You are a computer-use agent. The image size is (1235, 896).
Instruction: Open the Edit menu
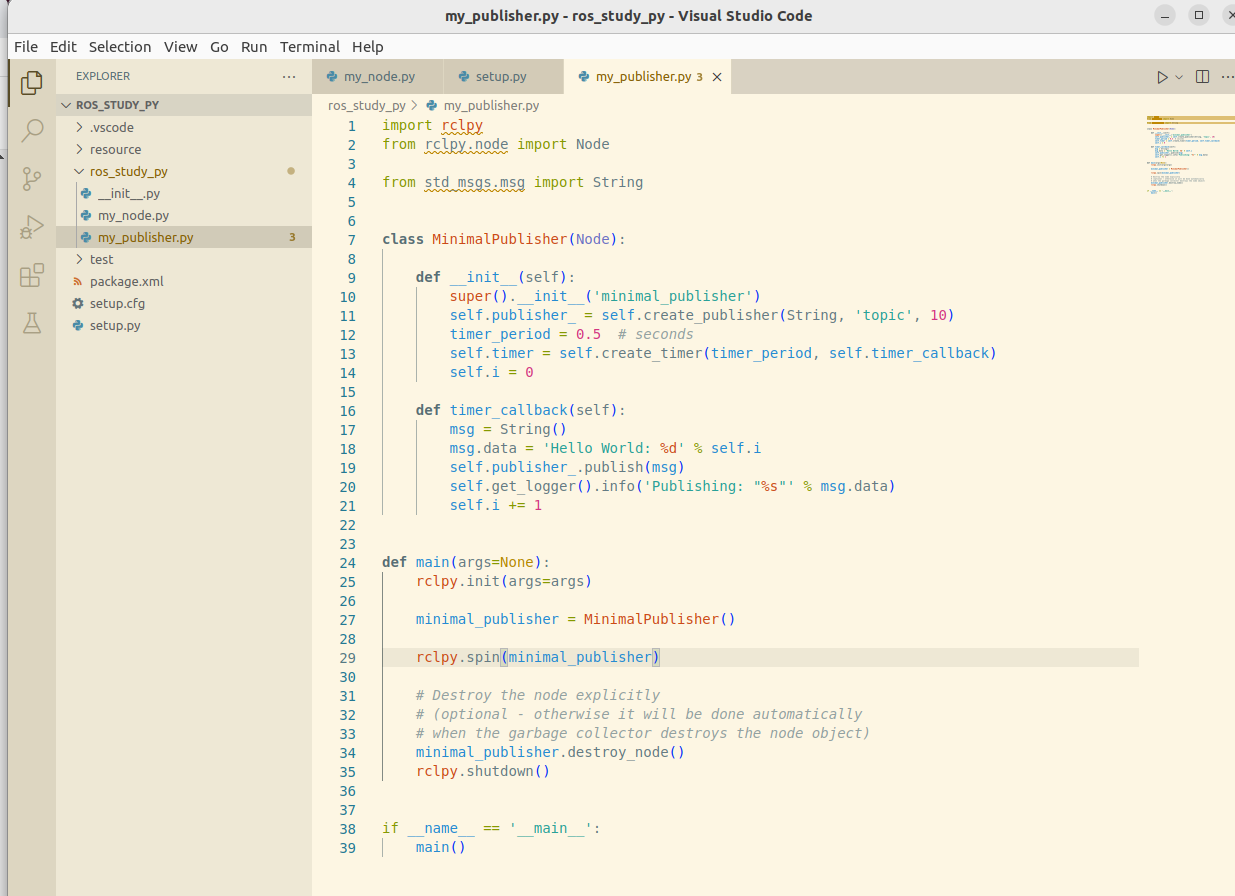(63, 46)
